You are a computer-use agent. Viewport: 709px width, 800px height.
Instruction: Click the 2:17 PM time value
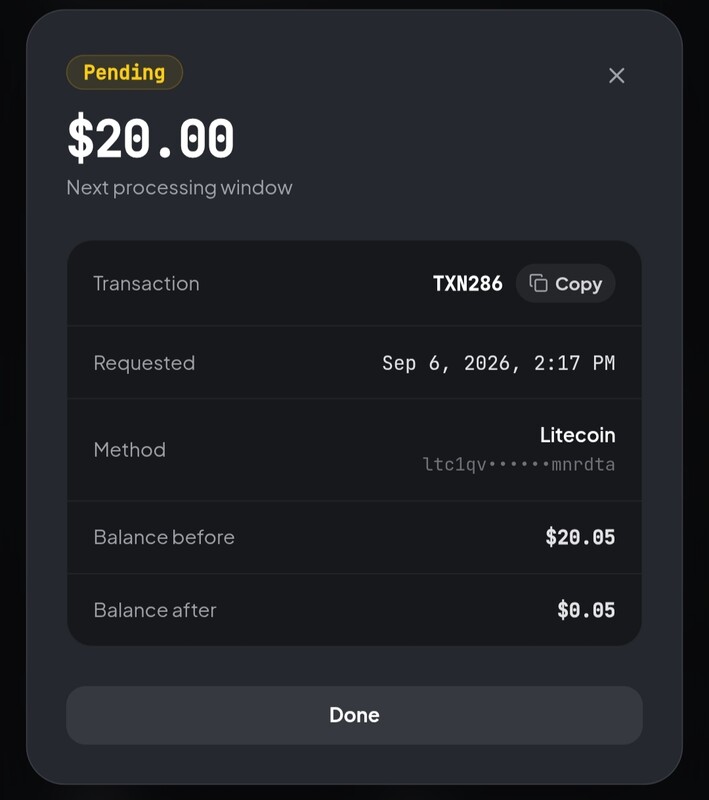(574, 363)
